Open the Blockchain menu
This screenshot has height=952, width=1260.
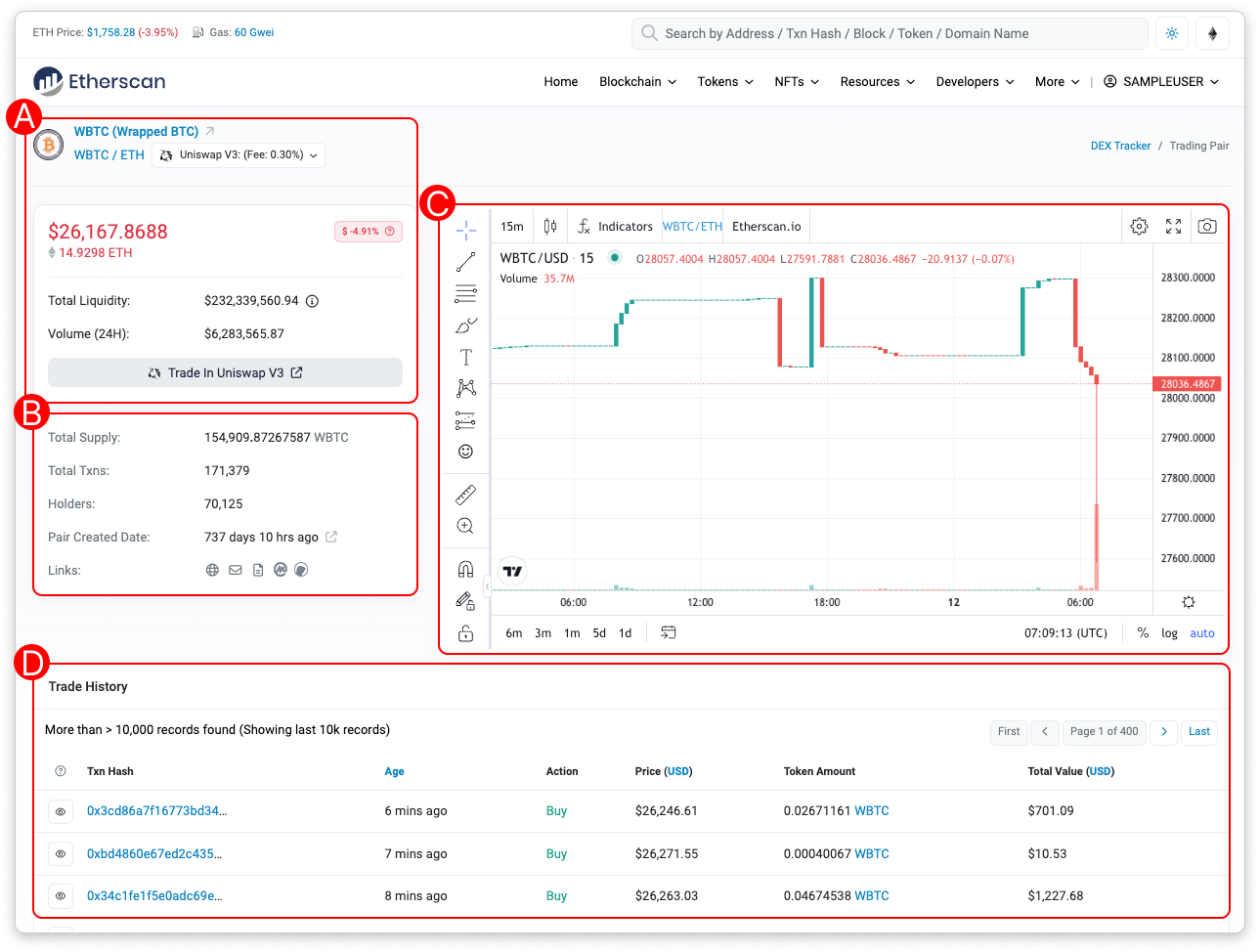pos(637,82)
